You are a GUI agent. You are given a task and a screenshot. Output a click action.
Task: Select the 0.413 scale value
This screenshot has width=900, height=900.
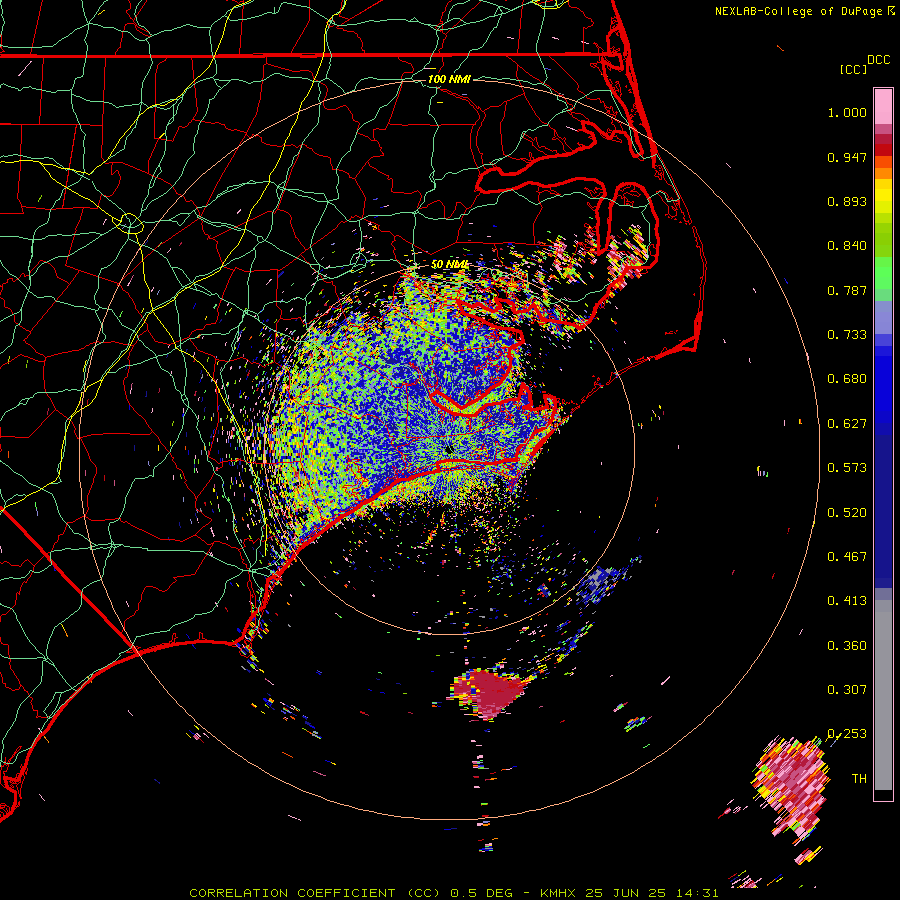point(847,601)
